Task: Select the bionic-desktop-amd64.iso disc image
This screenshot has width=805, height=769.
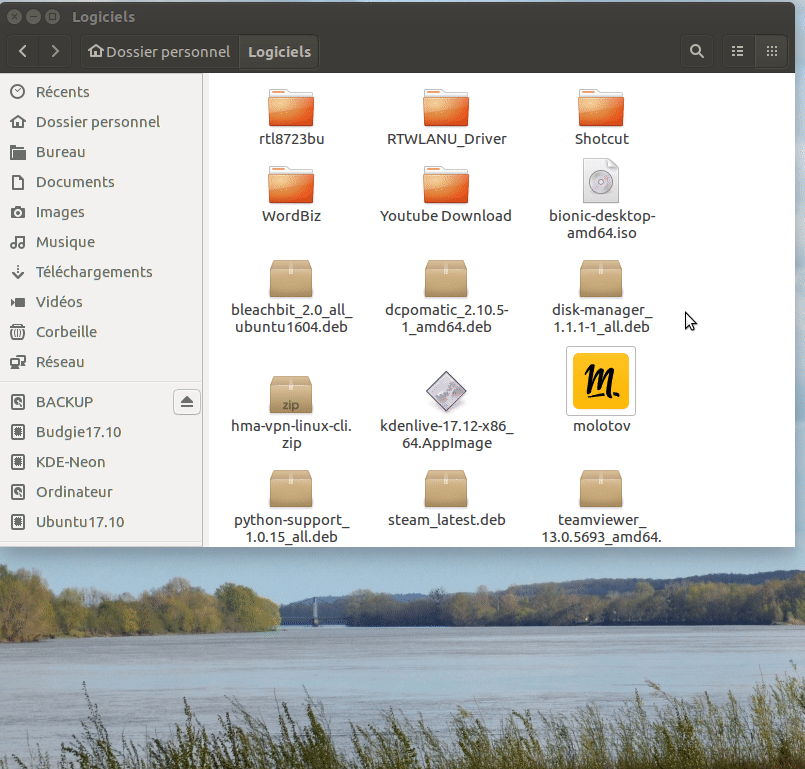Action: [x=601, y=199]
